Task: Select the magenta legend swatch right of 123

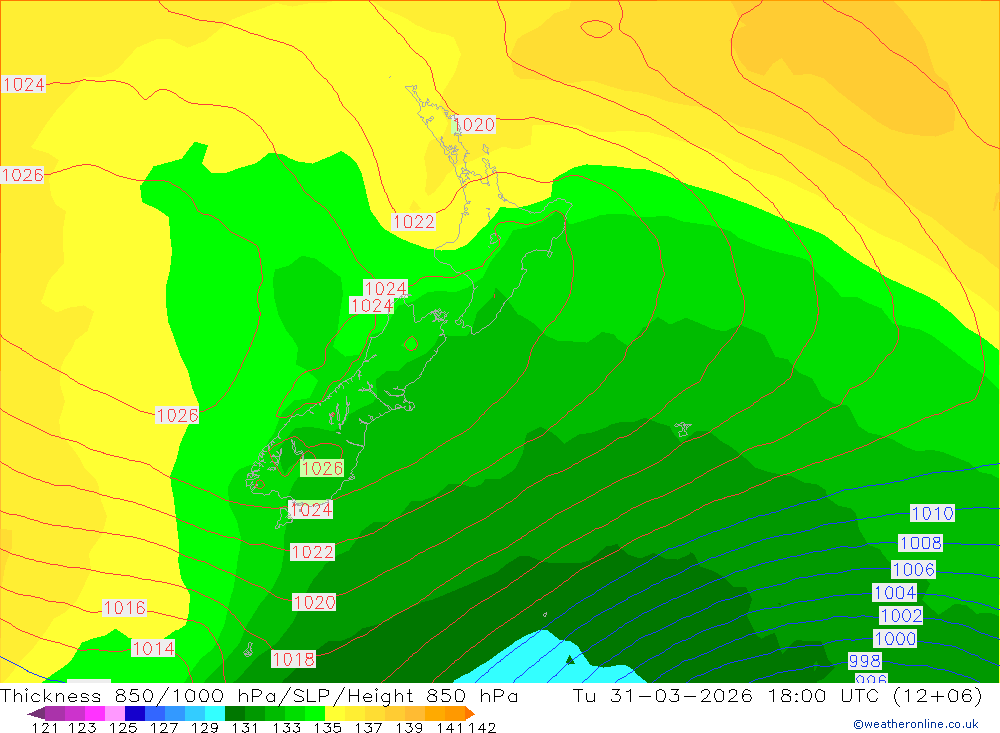Action: [x=94, y=713]
